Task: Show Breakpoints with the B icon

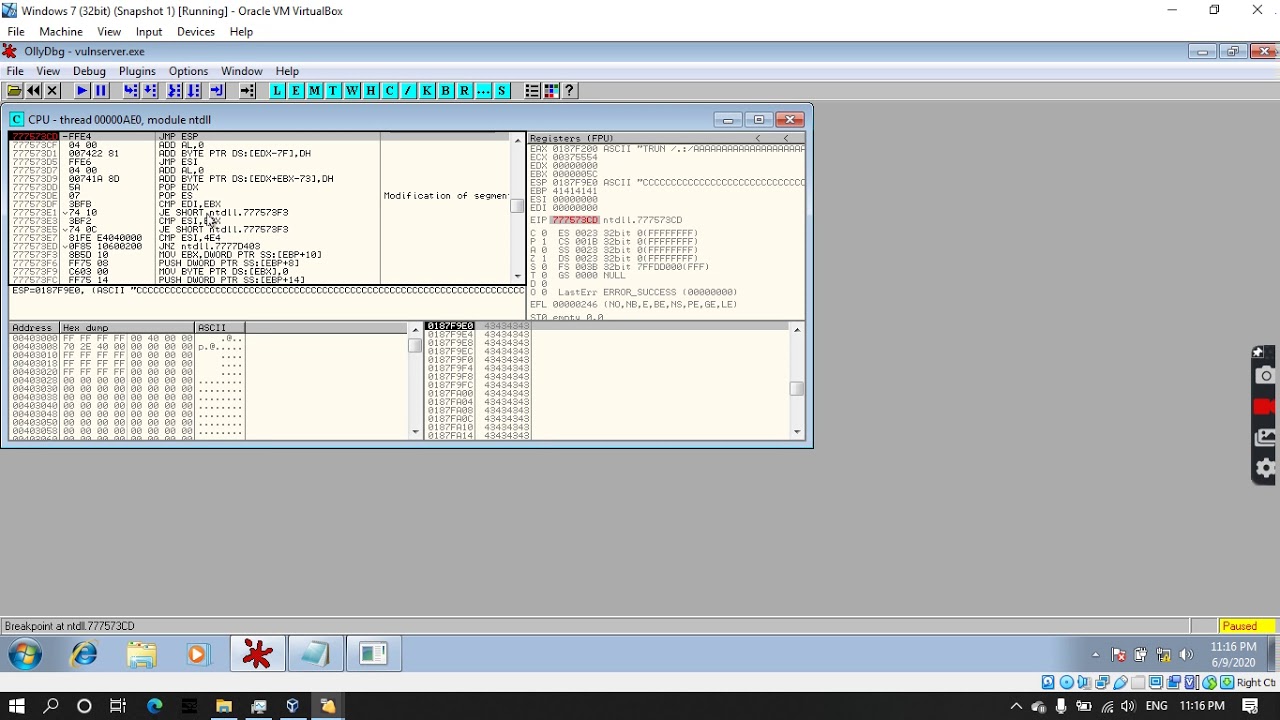Action: coord(446,91)
